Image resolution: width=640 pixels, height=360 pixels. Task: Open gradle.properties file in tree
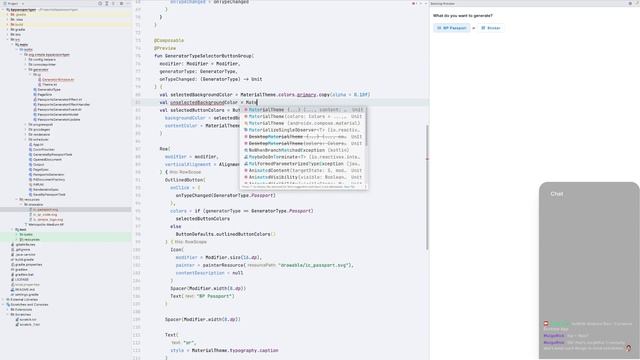pyautogui.click(x=27, y=264)
